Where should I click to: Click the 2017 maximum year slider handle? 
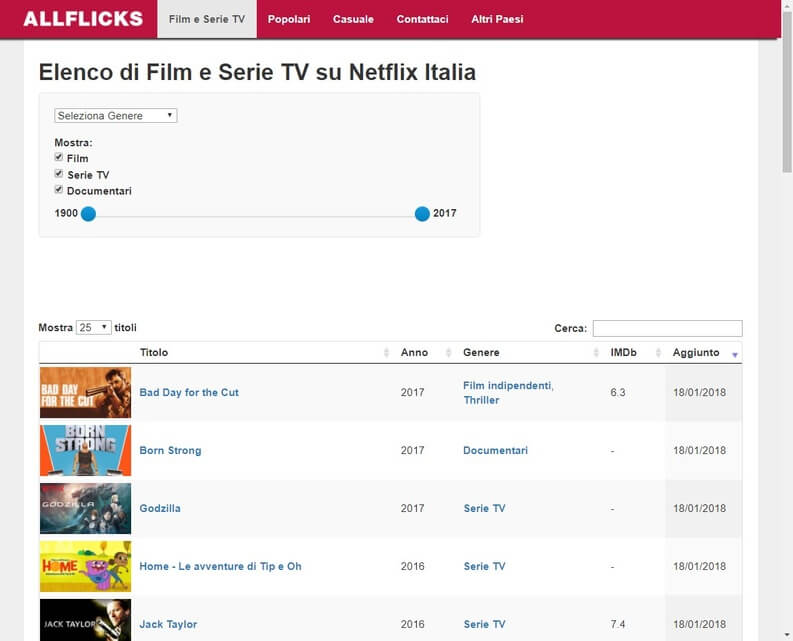(422, 214)
